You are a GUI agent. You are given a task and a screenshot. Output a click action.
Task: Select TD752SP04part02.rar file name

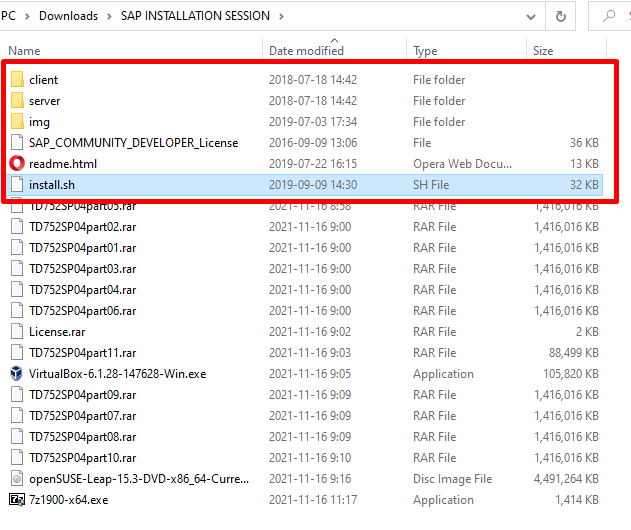coord(82,227)
